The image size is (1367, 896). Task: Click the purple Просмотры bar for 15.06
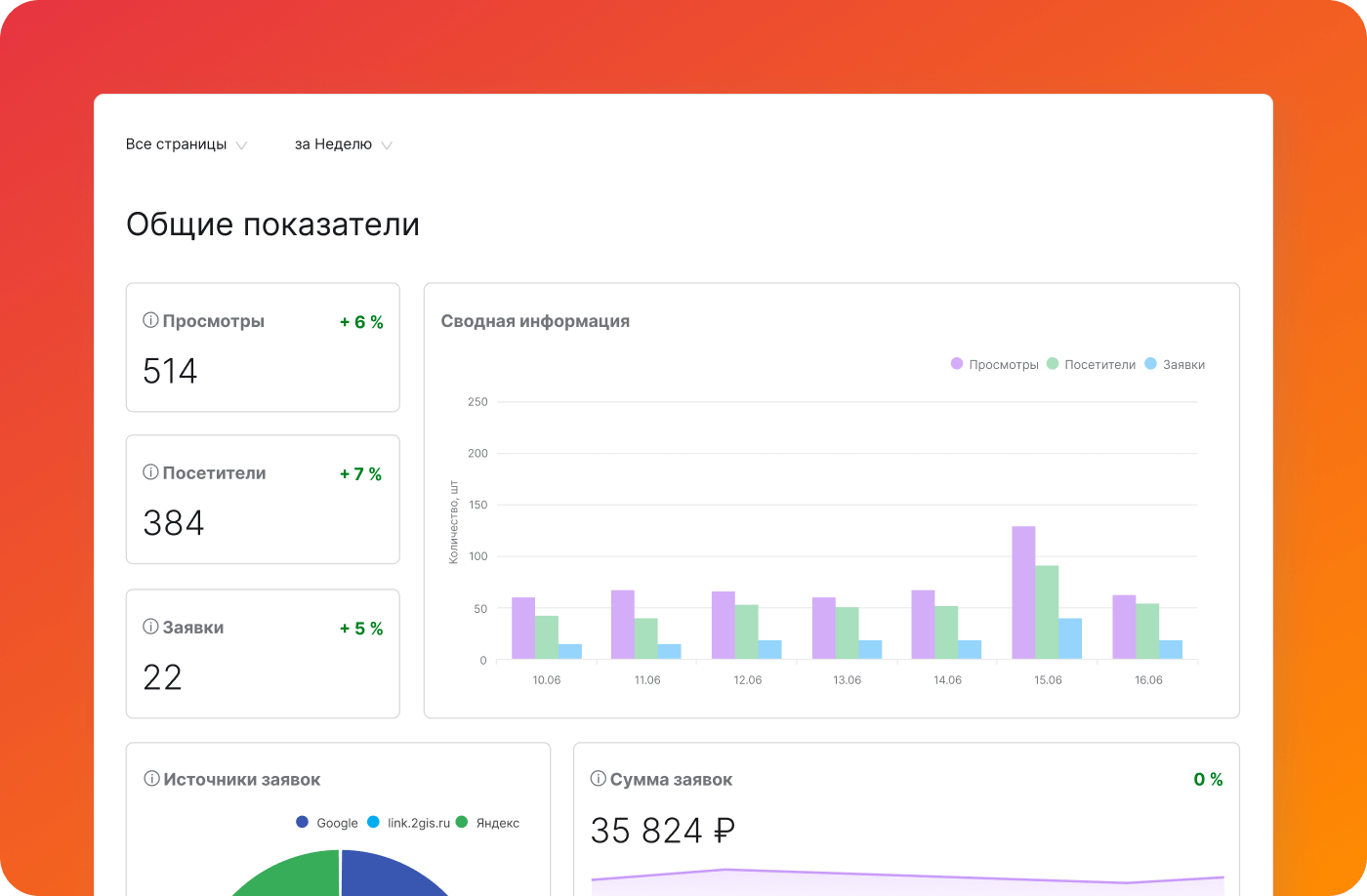coord(1023,592)
